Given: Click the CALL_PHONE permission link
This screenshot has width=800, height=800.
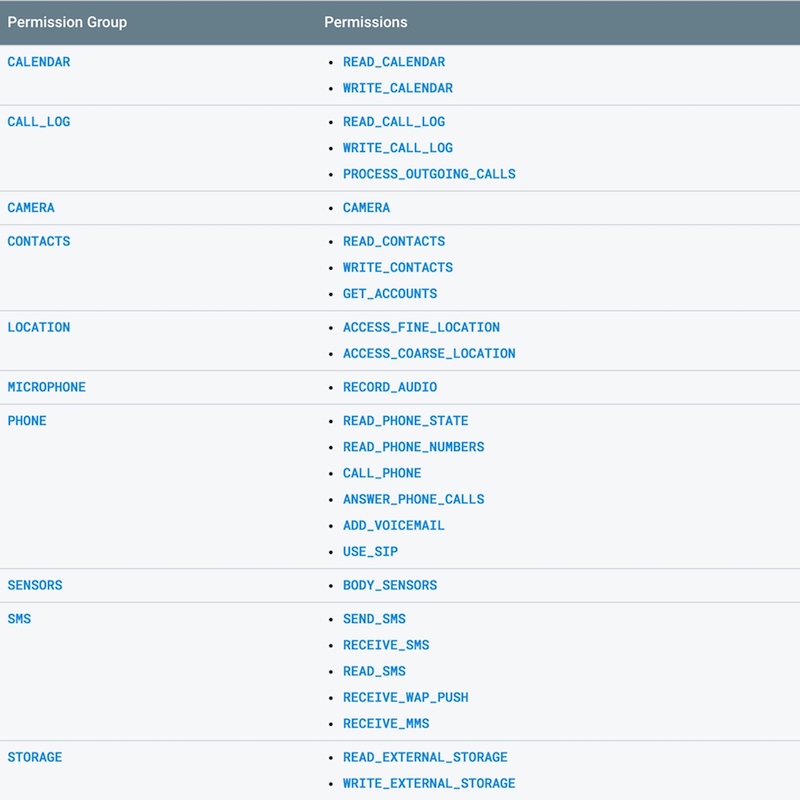Looking at the screenshot, I should 382,473.
